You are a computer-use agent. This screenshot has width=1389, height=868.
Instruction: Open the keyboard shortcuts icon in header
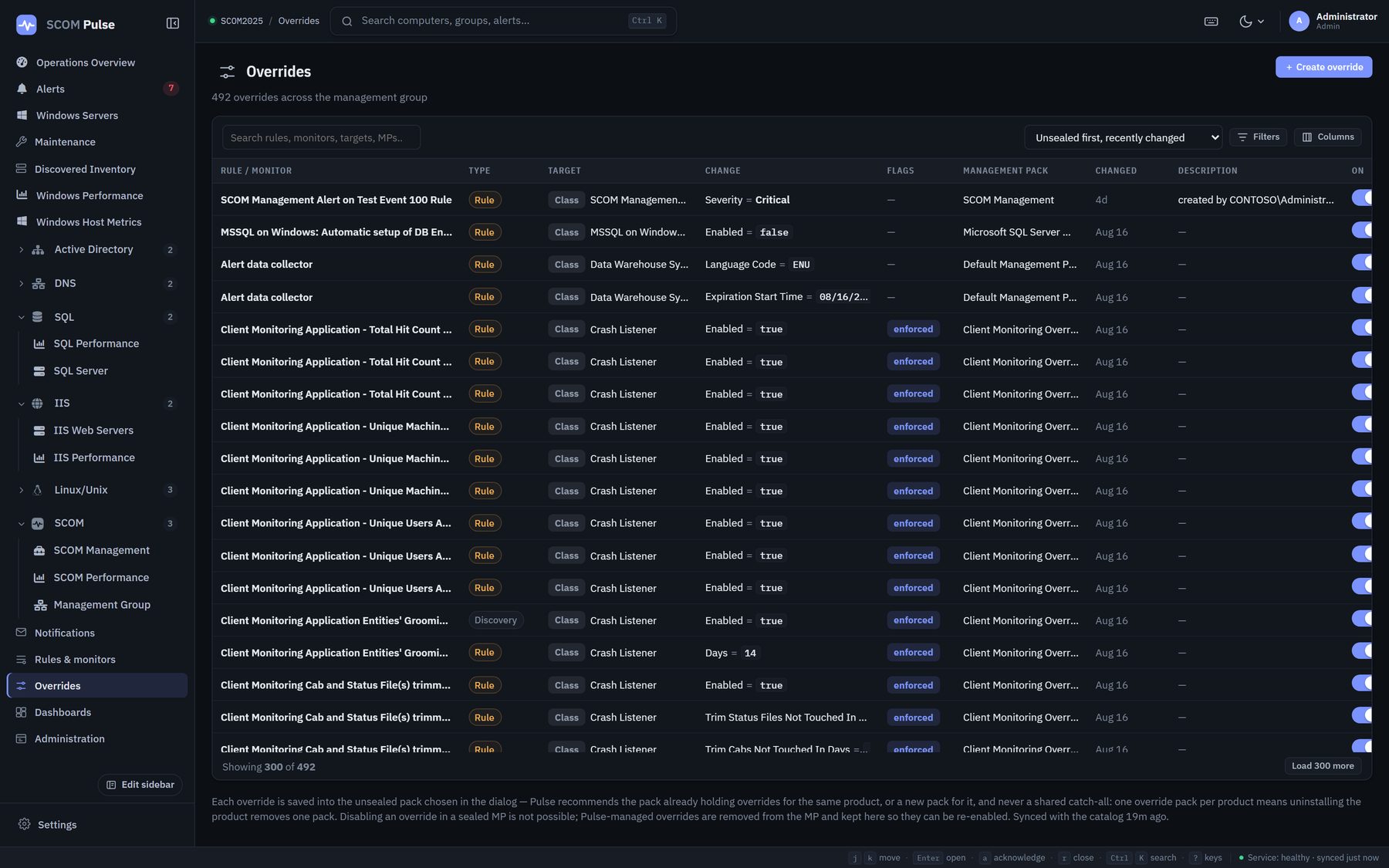(x=1212, y=22)
